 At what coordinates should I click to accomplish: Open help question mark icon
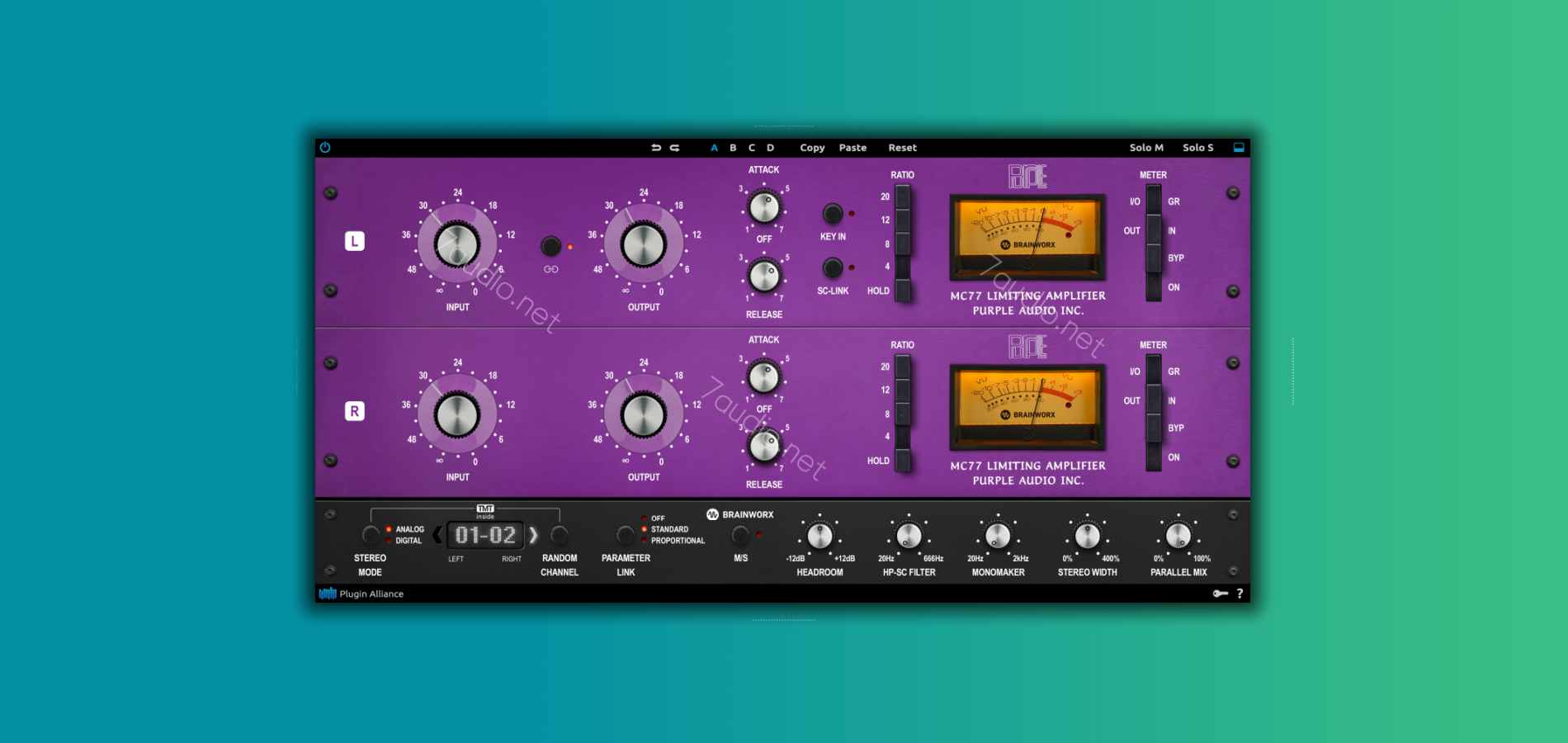click(1240, 594)
